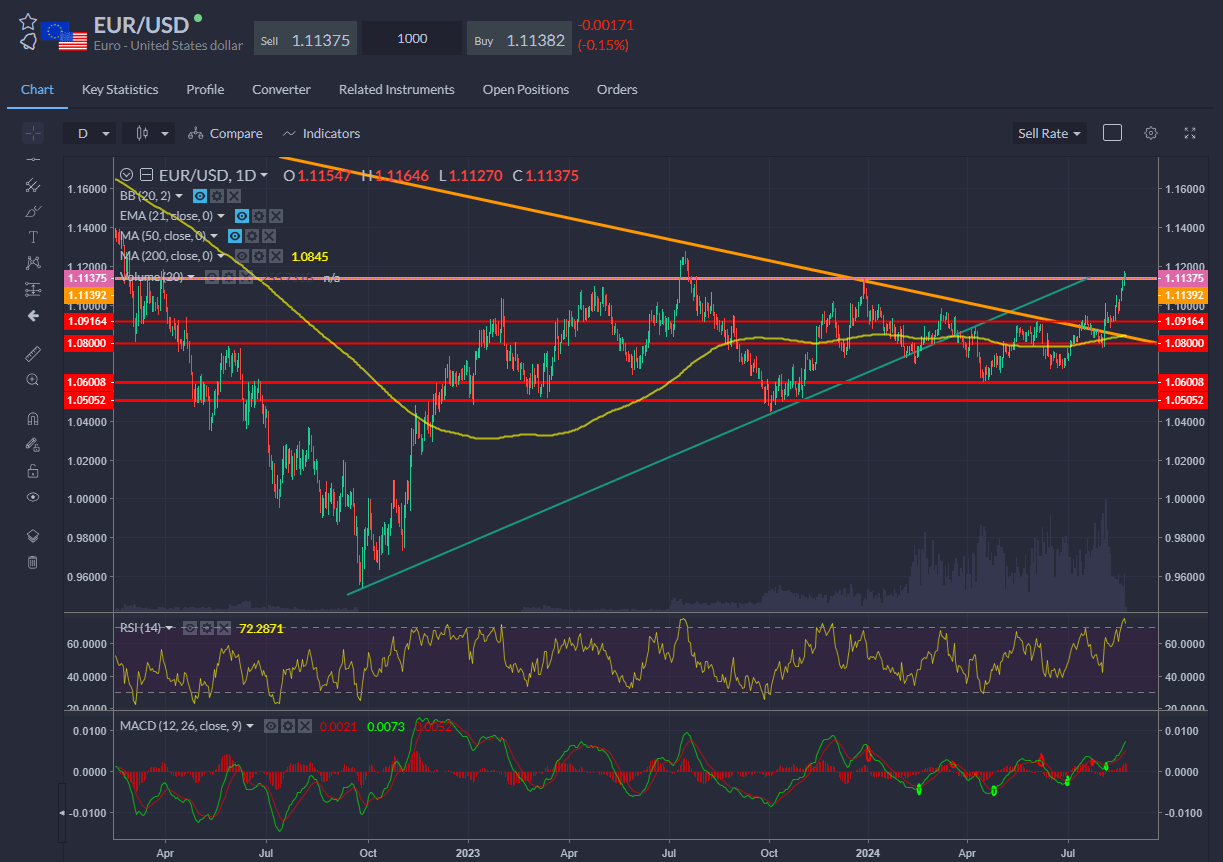The image size is (1223, 862).
Task: Select the XABCD pattern tool
Action: (x=32, y=262)
